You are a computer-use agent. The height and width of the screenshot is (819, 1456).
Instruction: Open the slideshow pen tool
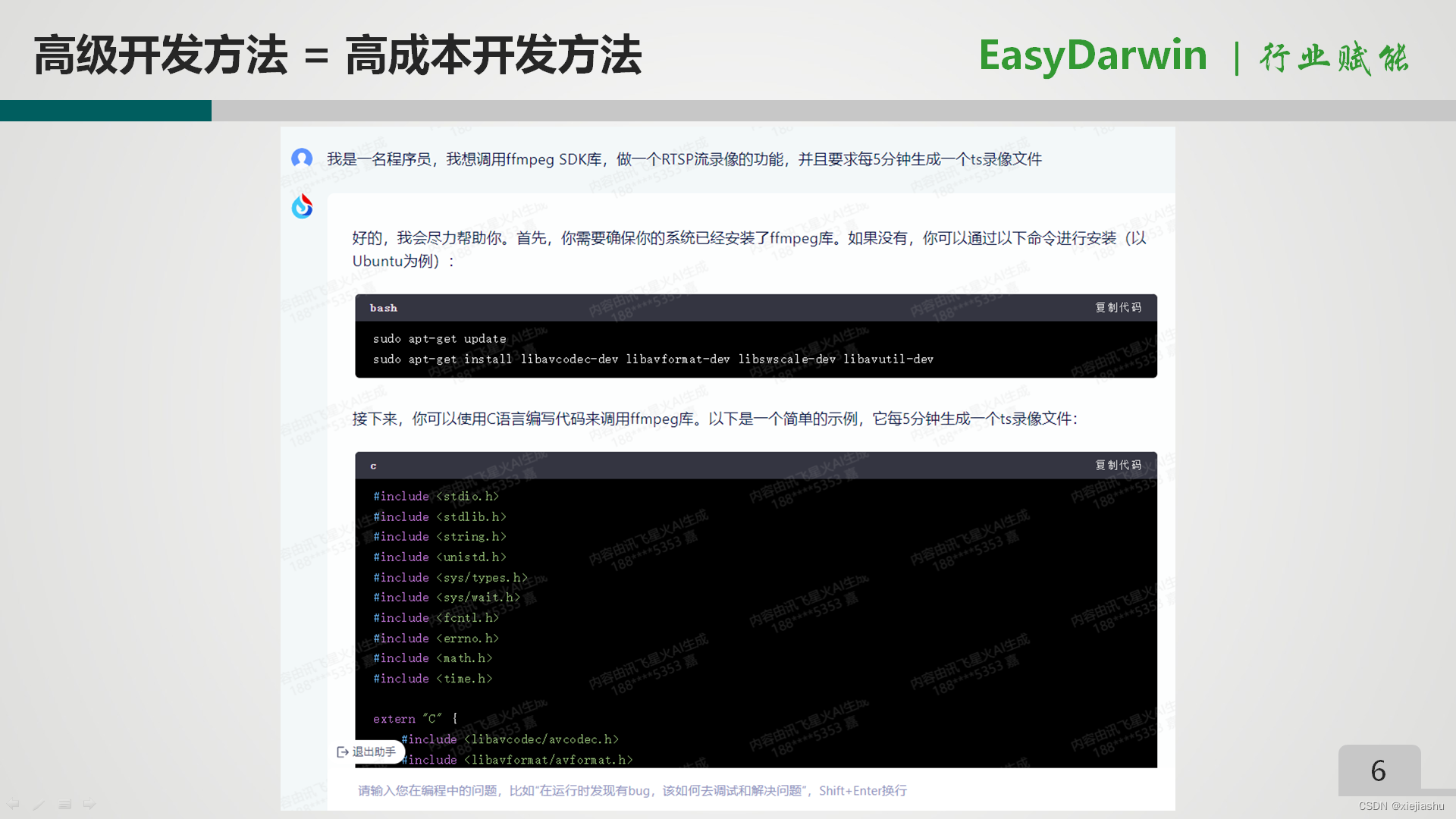click(x=39, y=804)
